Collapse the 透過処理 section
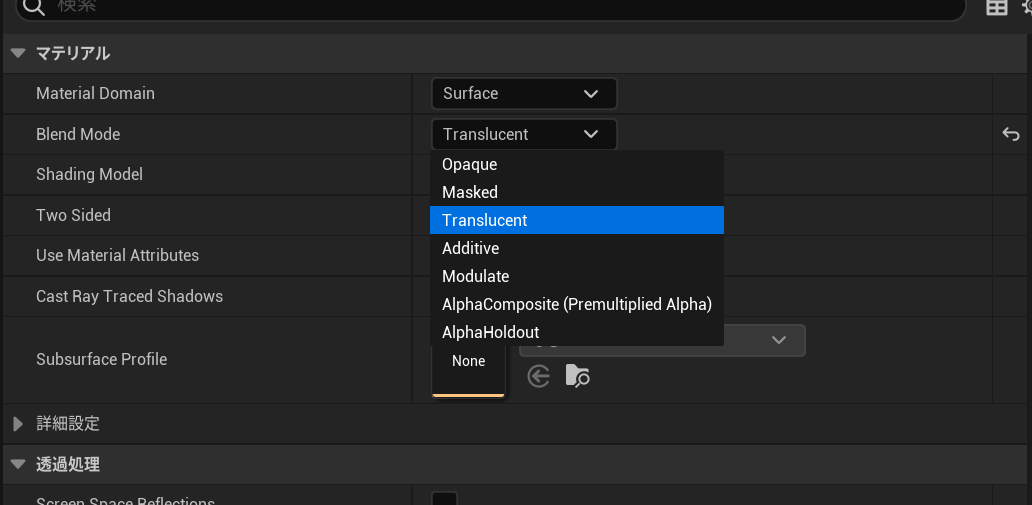Screen dimensions: 1032x505 pyautogui.click(x=18, y=464)
